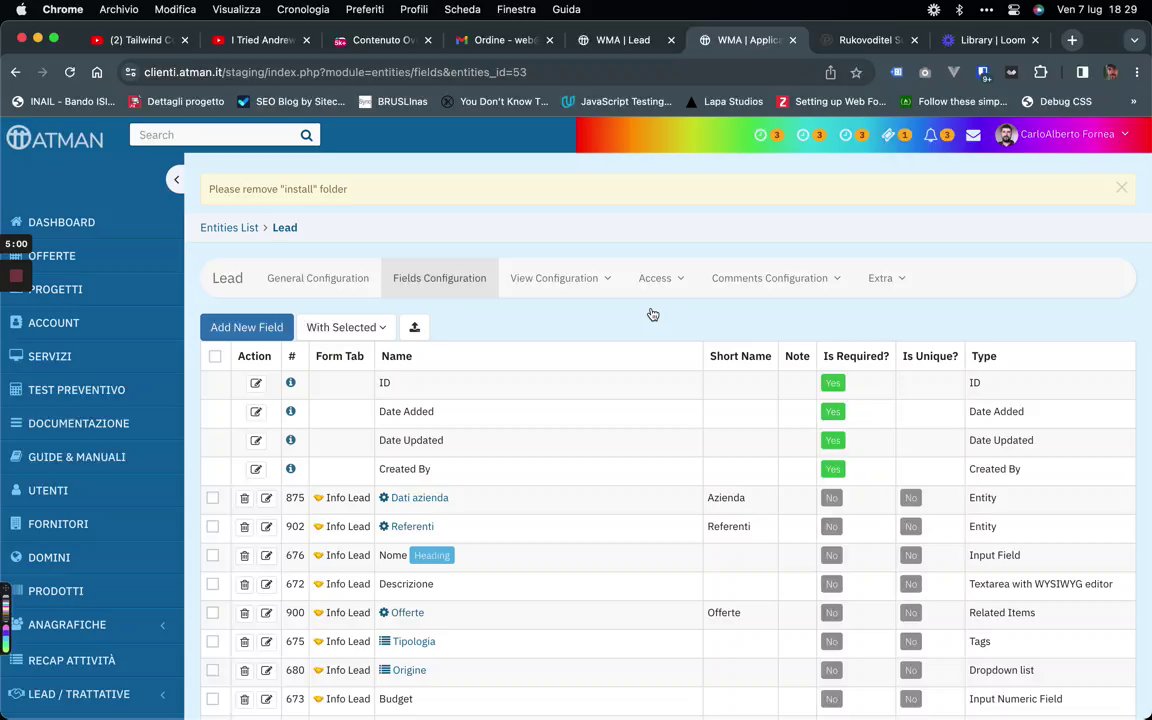The height and width of the screenshot is (720, 1152).
Task: Open a new Chrome tab
Action: coord(1072,40)
